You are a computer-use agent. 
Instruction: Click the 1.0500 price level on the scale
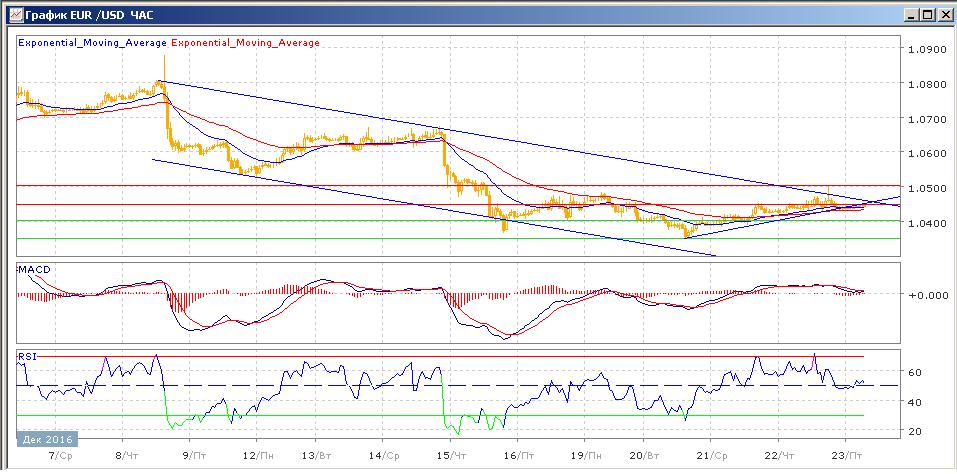[x=925, y=189]
